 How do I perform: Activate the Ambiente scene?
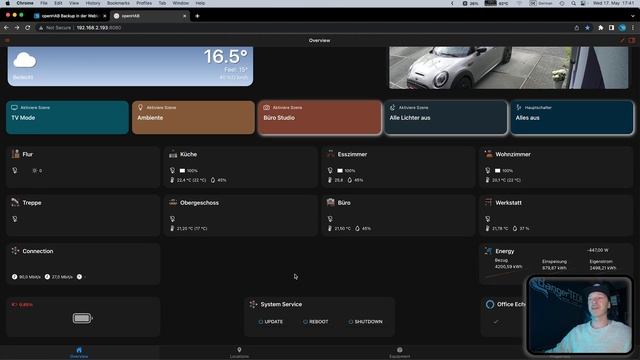click(193, 117)
